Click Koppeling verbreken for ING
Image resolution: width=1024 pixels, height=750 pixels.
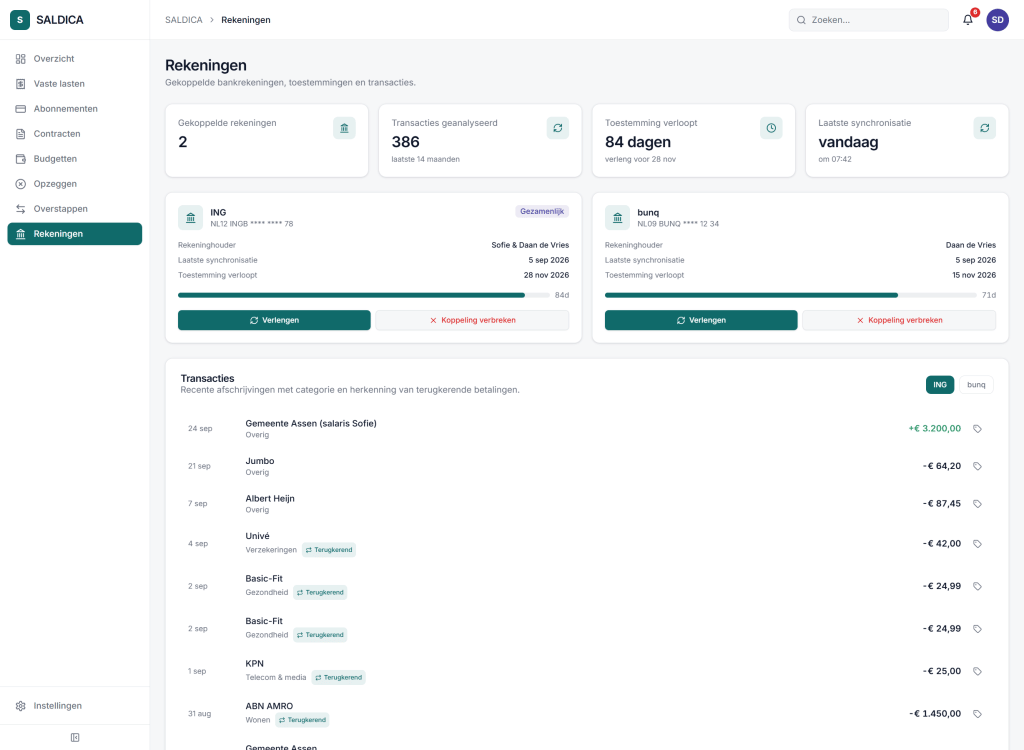point(472,320)
